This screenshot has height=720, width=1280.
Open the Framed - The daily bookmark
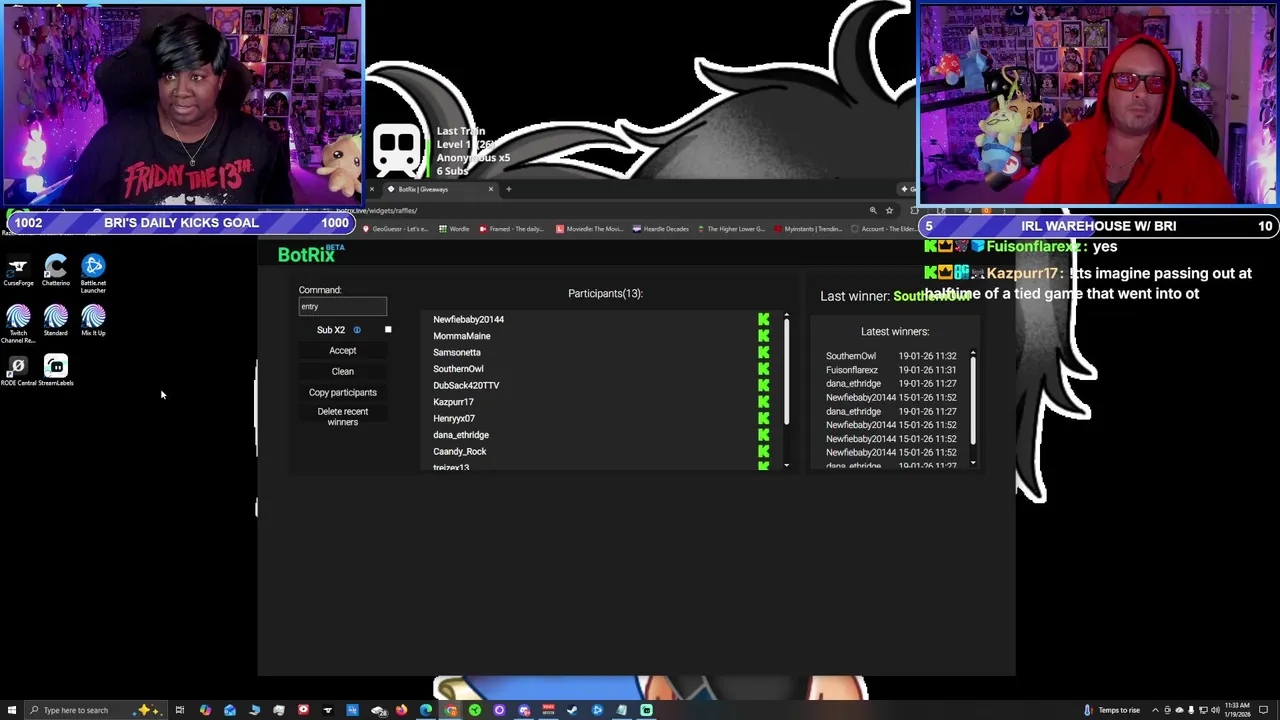510,229
